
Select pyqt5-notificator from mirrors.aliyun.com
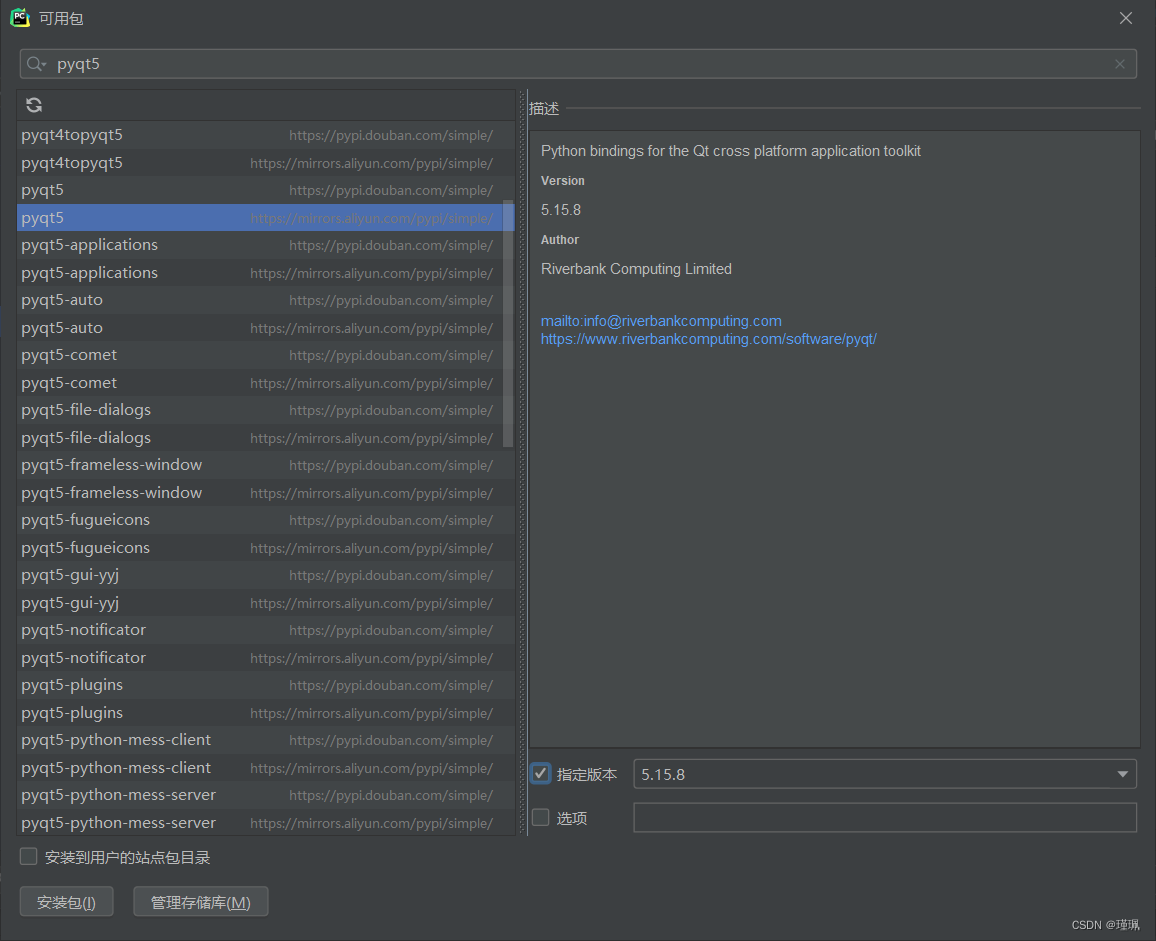coord(265,657)
